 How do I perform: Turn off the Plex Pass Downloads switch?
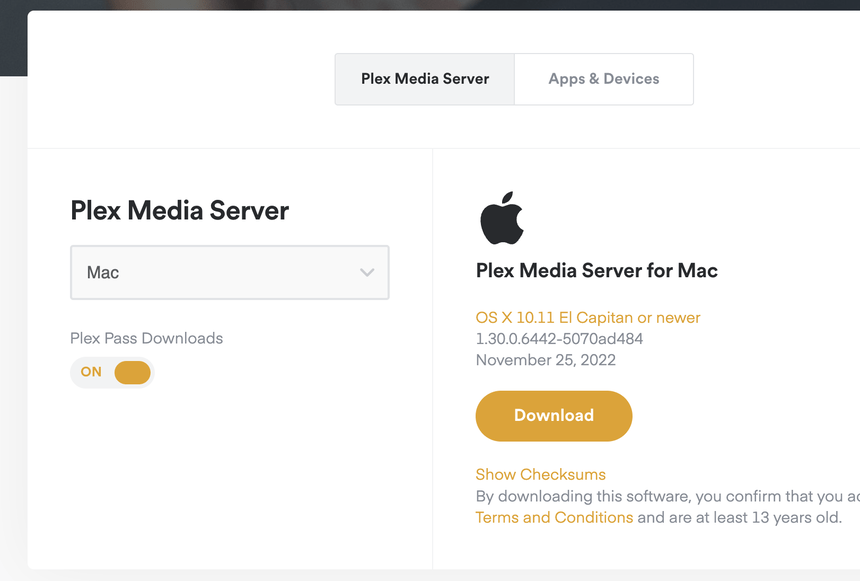coord(112,372)
